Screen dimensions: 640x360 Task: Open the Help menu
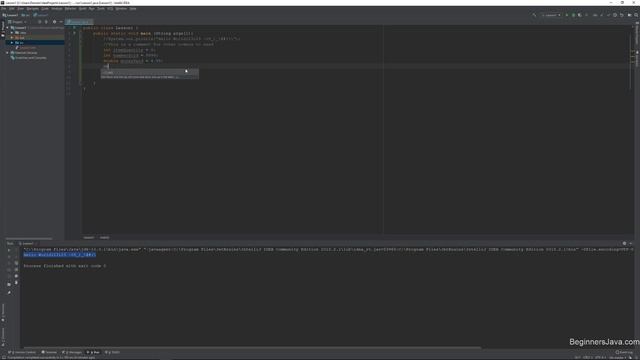(133, 9)
